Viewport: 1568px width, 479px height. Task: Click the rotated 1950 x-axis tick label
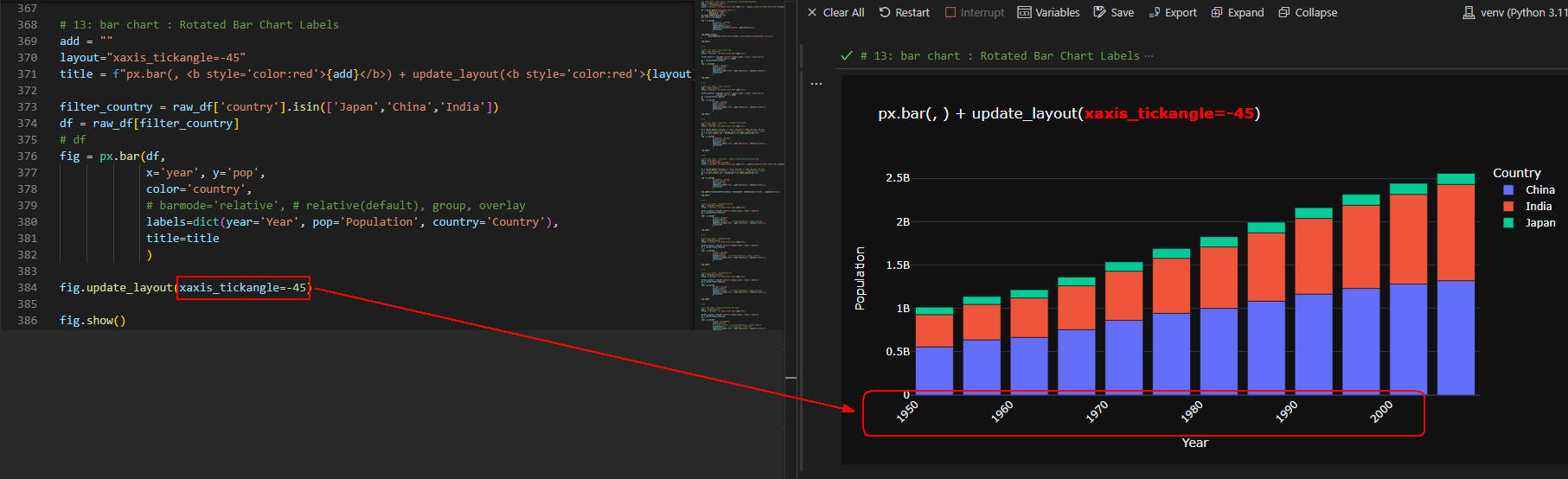[x=907, y=411]
